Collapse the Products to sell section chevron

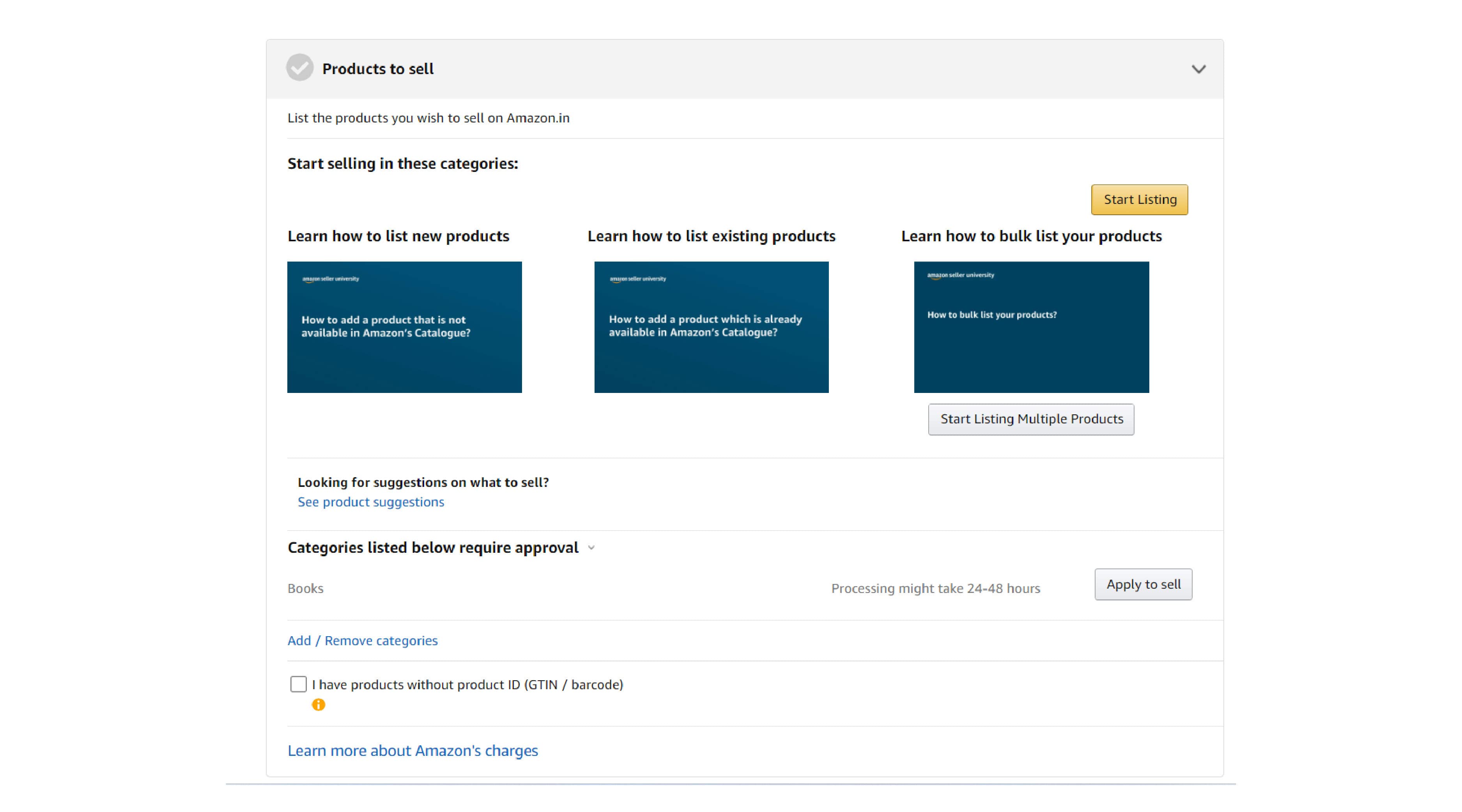(1198, 69)
